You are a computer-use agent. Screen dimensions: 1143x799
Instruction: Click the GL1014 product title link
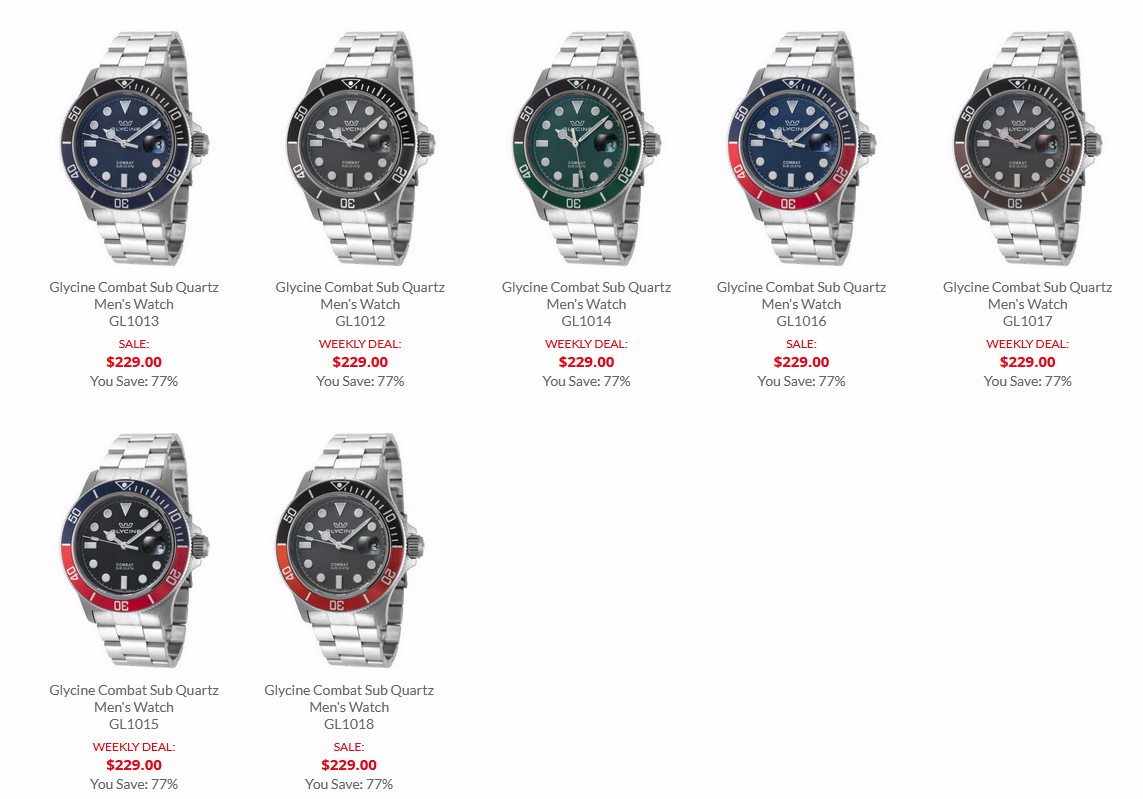[586, 304]
